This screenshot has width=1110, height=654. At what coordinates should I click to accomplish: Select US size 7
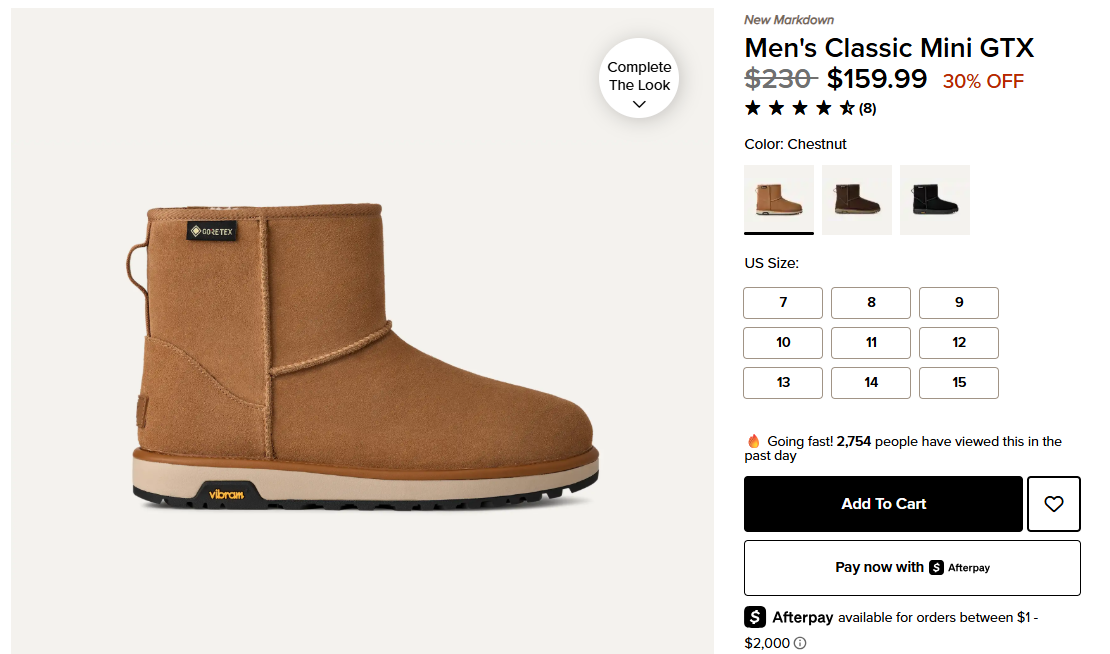[x=783, y=303]
